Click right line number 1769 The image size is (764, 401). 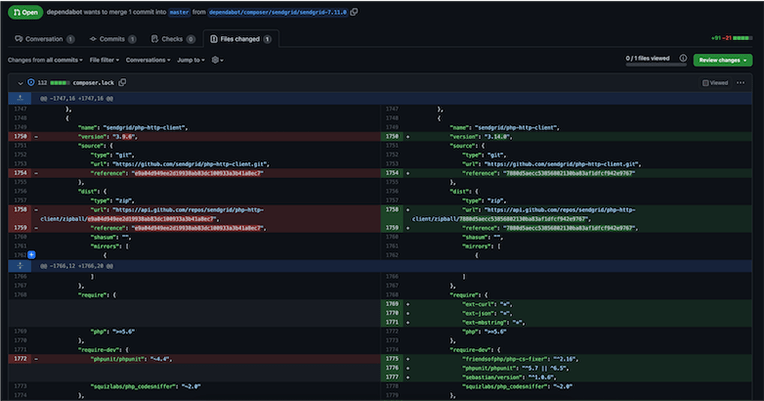tap(392, 304)
